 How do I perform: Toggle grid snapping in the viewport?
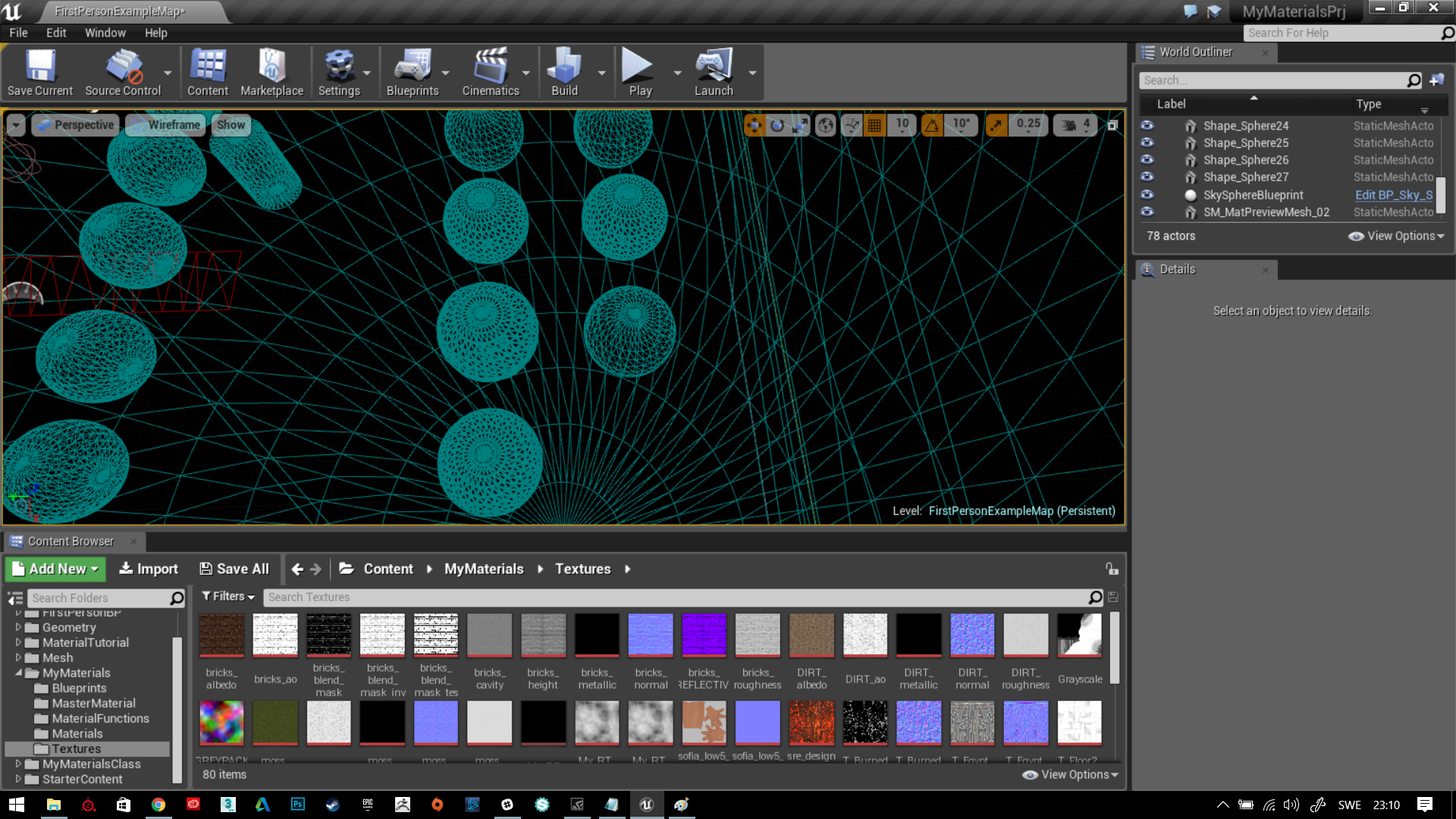874,125
